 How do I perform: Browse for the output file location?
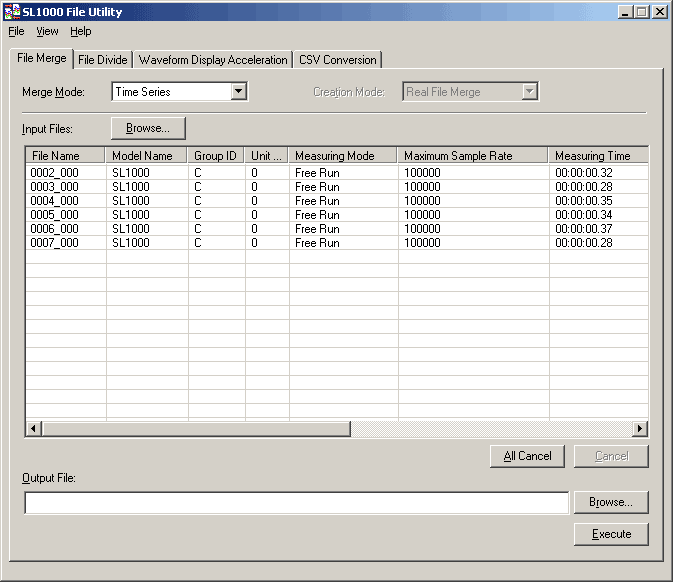click(611, 502)
